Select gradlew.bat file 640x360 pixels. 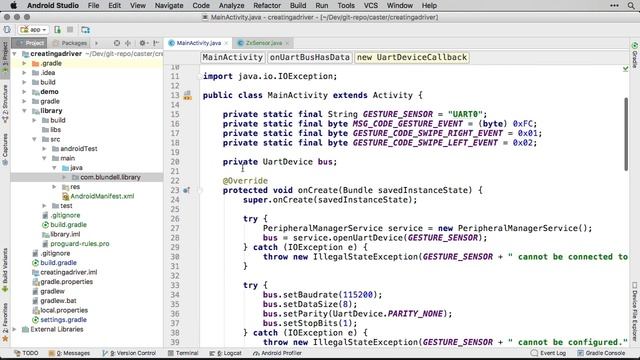(x=58, y=301)
